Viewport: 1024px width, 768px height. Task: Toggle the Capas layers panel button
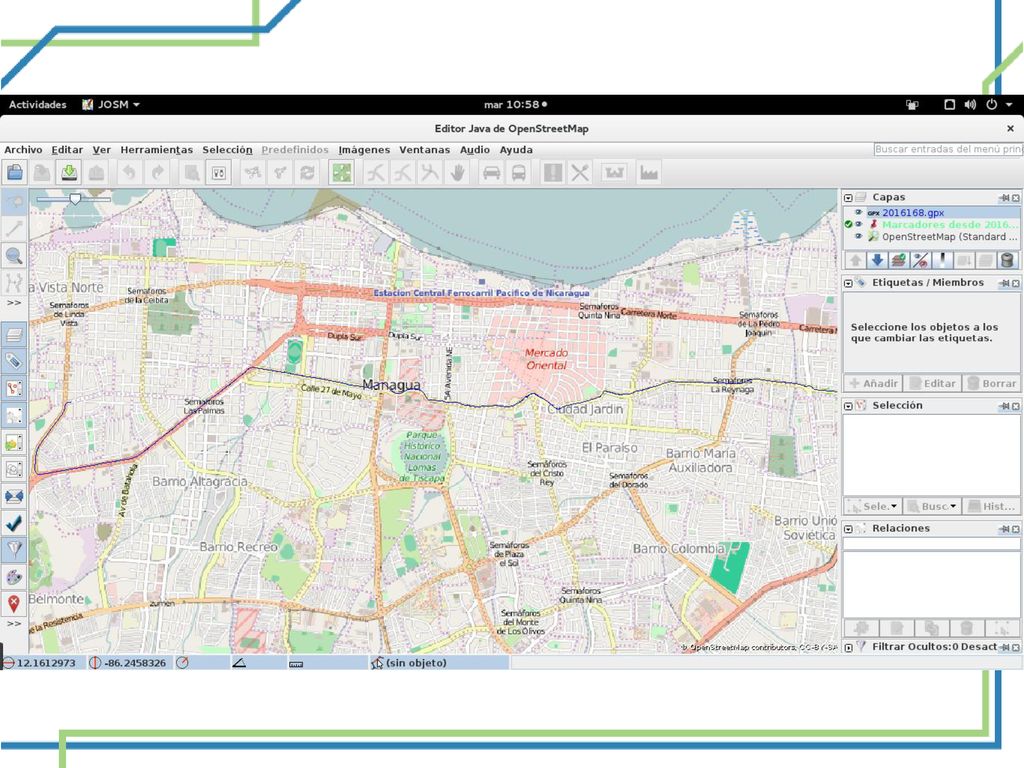[14, 335]
